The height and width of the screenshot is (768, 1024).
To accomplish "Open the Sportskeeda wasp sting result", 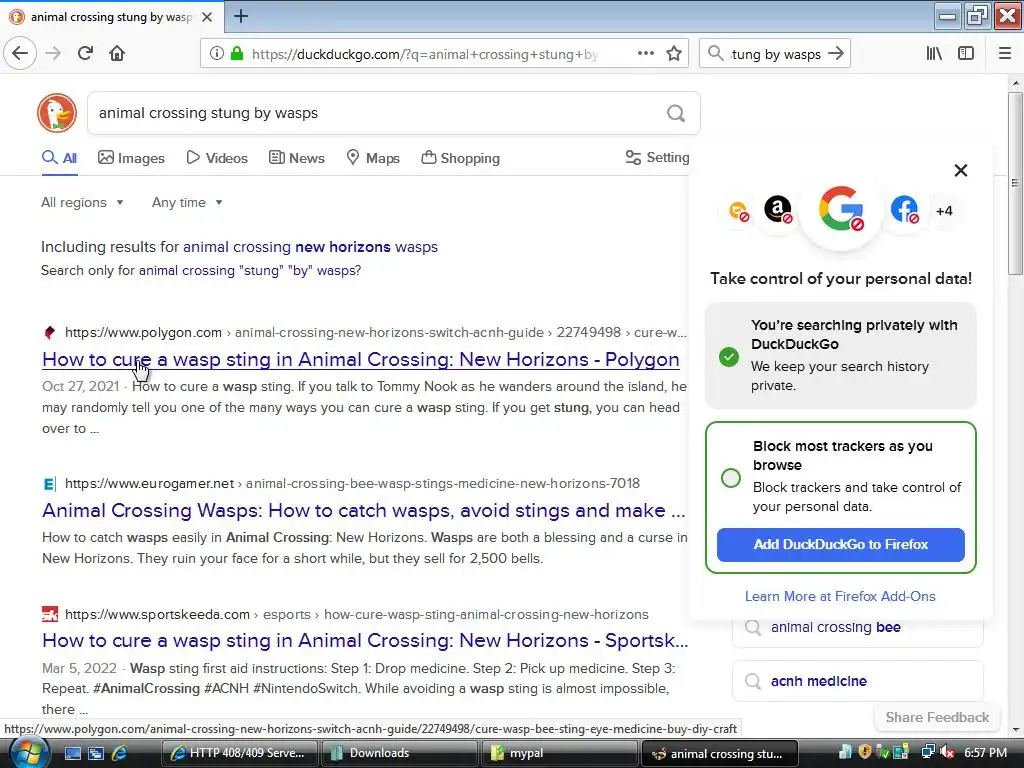I will 364,641.
